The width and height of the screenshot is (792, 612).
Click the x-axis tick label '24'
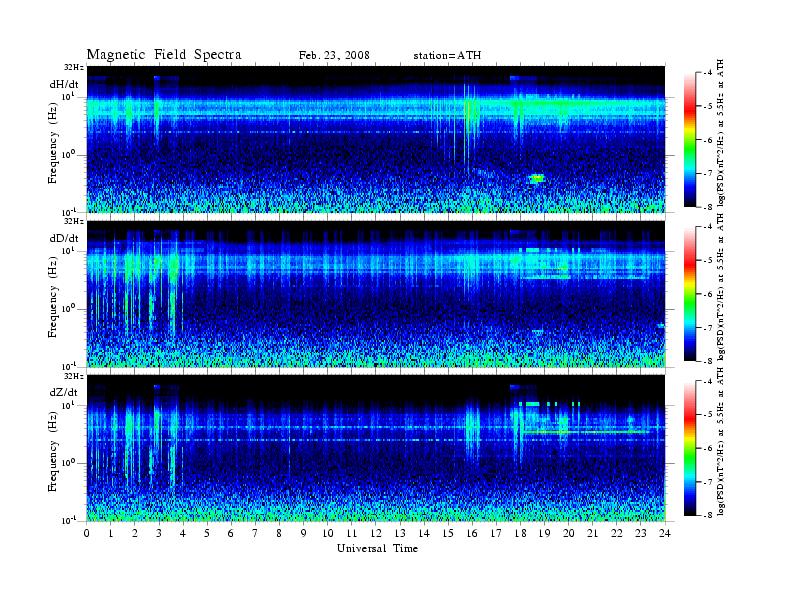coord(665,533)
